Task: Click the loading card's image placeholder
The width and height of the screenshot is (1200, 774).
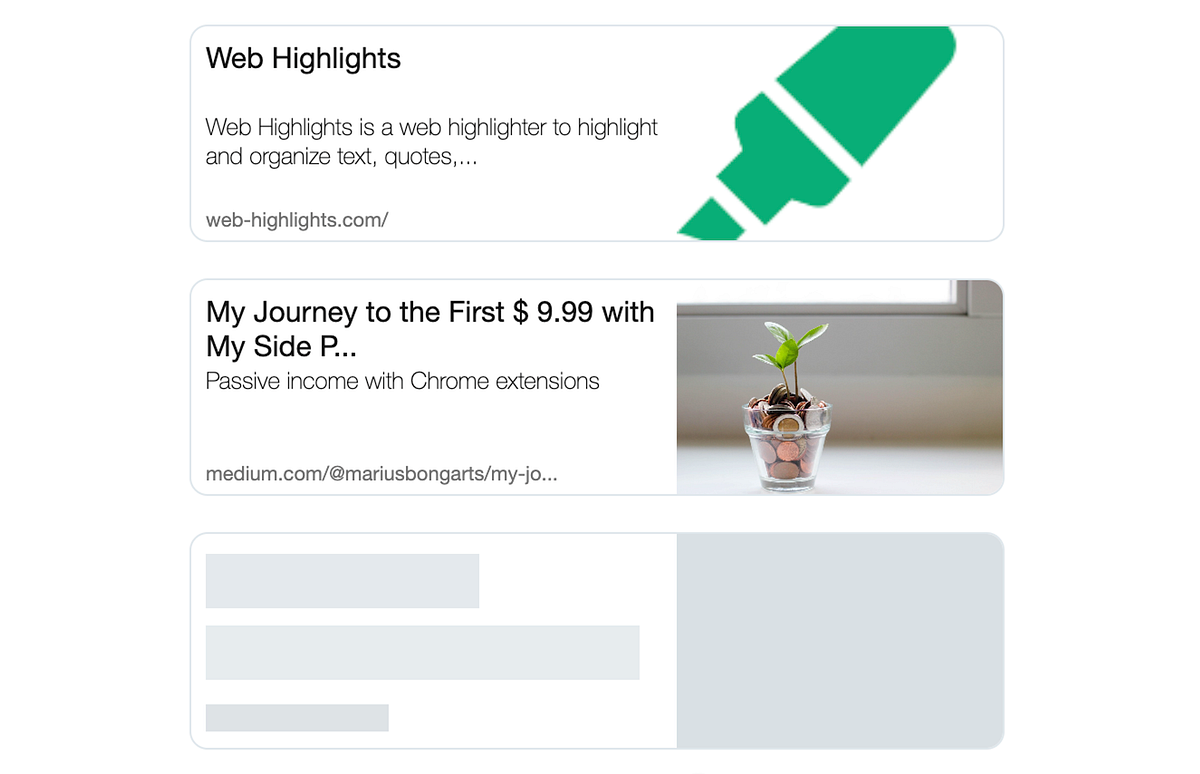Action: click(839, 640)
